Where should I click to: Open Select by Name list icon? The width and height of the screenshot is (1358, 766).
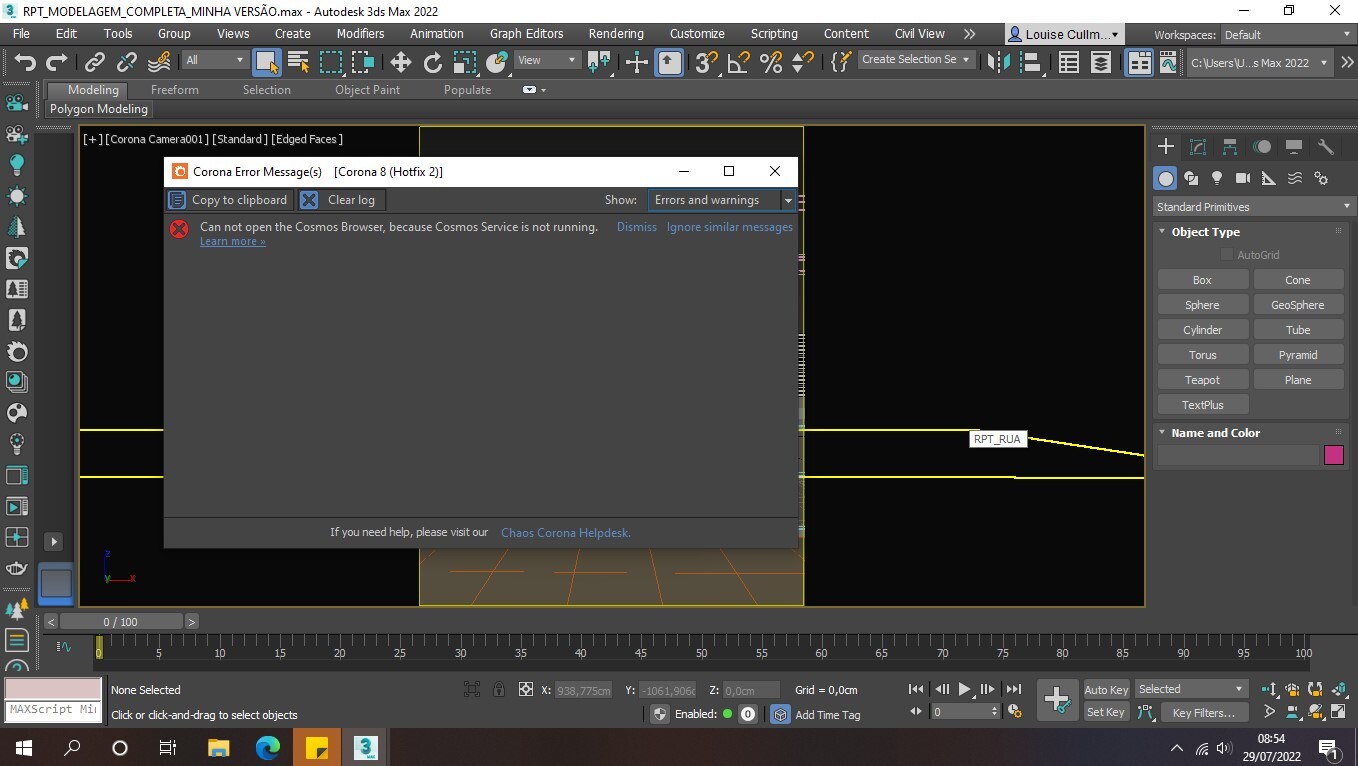click(298, 62)
